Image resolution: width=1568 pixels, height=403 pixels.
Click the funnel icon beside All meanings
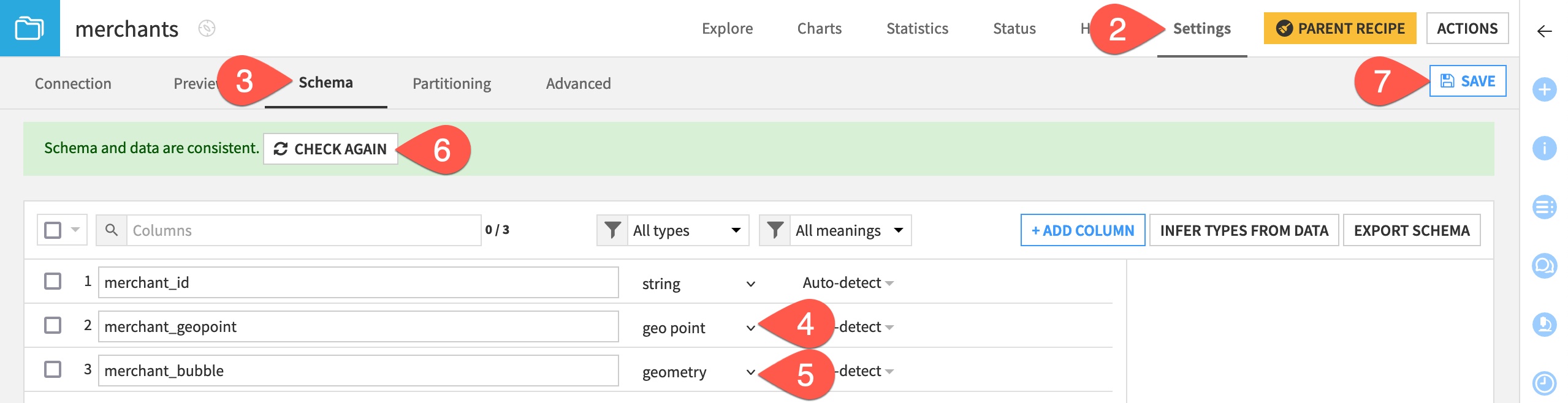pos(775,230)
